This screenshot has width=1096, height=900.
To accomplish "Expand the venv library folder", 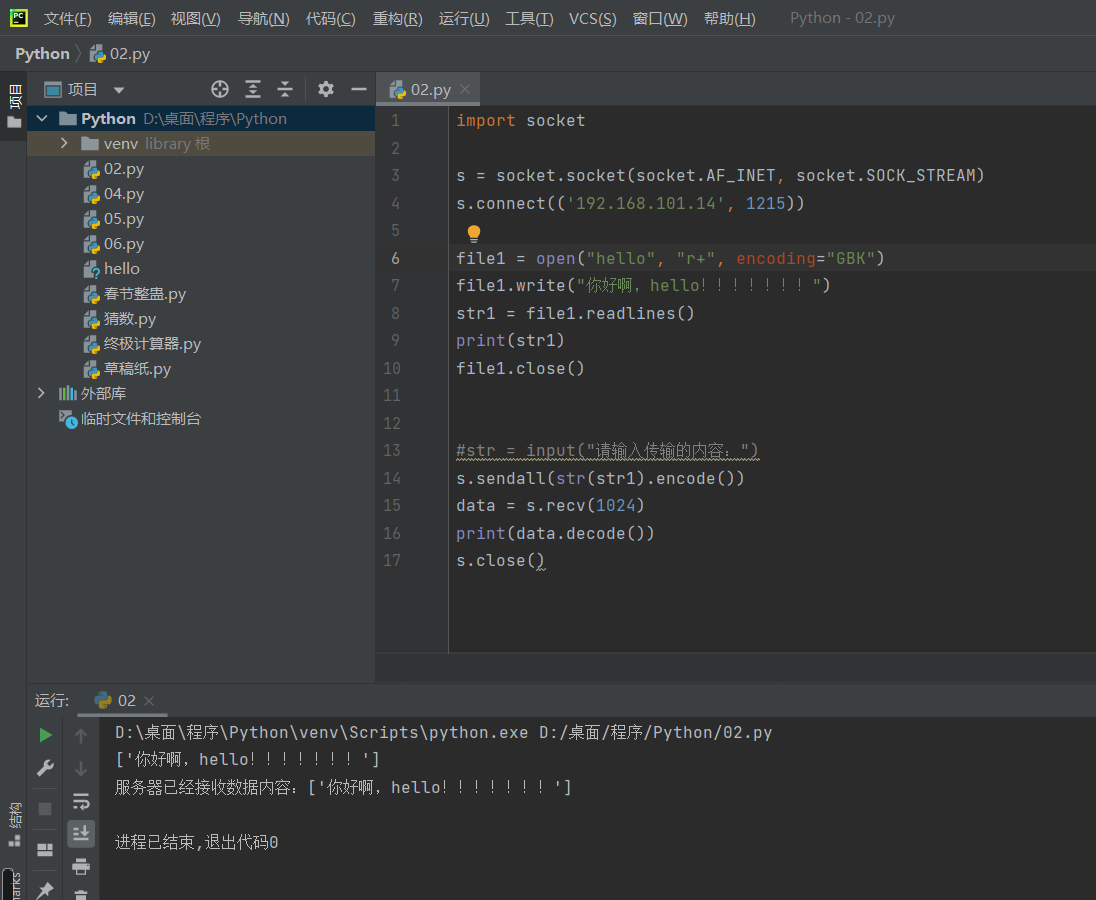I will point(64,143).
